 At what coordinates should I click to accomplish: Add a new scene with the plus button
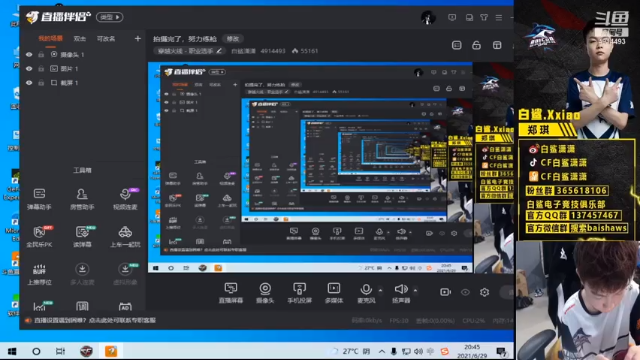[x=138, y=38]
